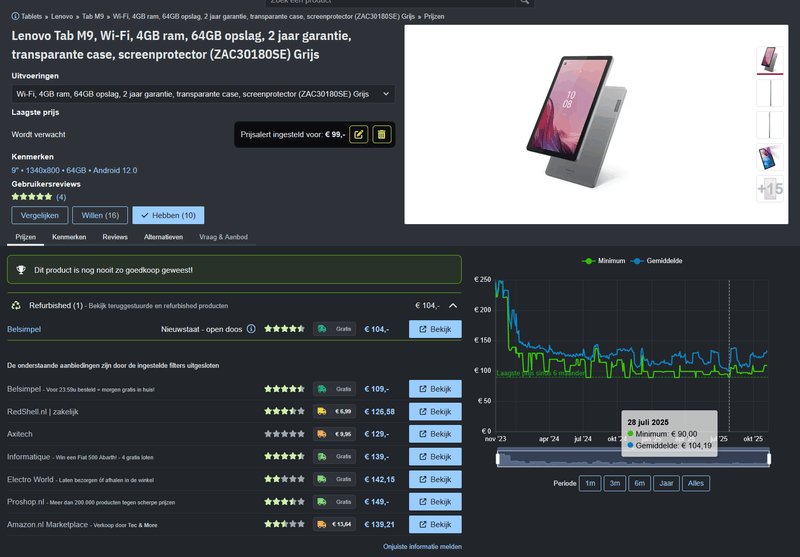Toggle Willen (16) wishlist button
The image size is (800, 557).
pyautogui.click(x=100, y=215)
